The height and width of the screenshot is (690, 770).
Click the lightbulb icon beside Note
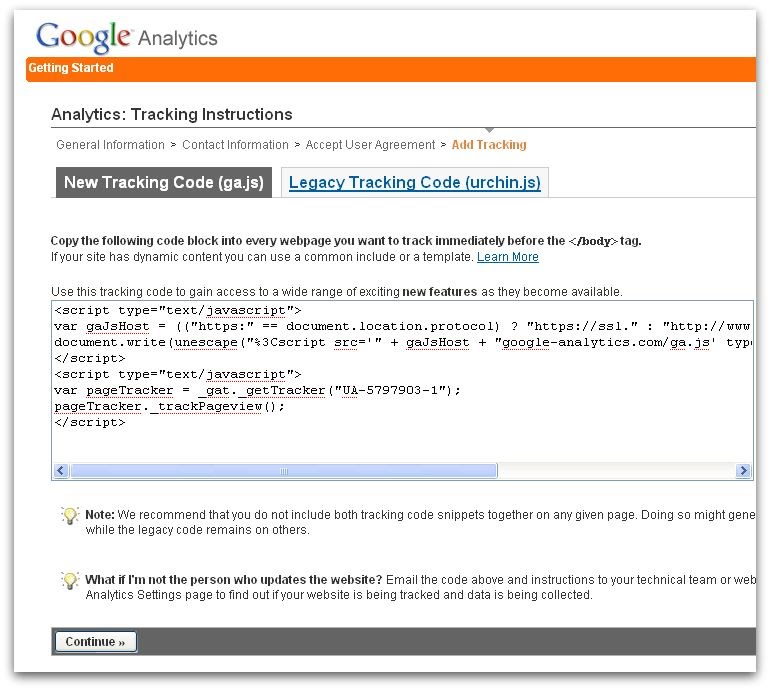coord(70,515)
